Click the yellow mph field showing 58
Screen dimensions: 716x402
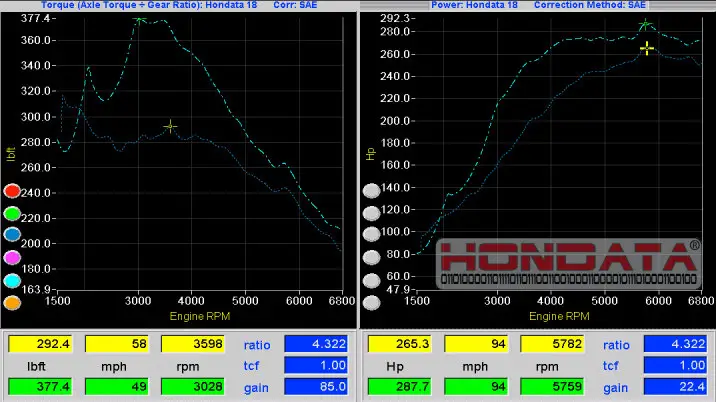tap(116, 344)
